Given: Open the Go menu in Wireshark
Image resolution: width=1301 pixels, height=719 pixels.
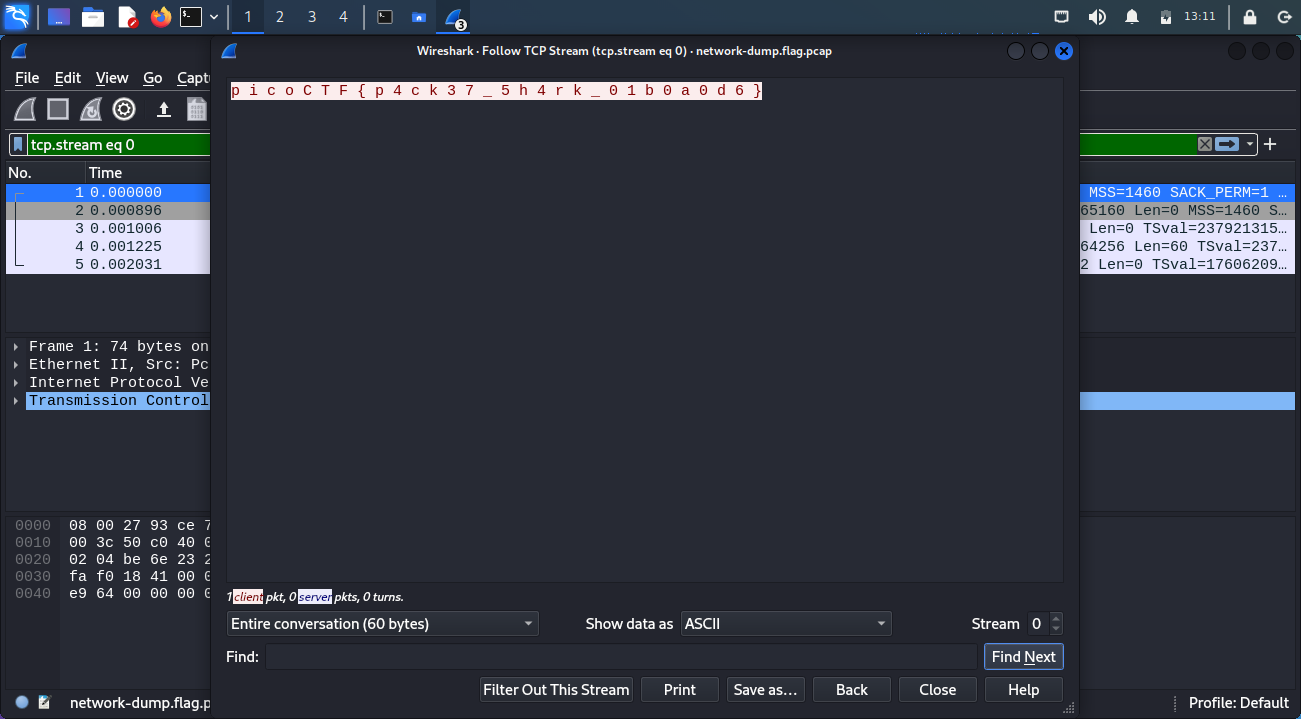Looking at the screenshot, I should tap(152, 78).
